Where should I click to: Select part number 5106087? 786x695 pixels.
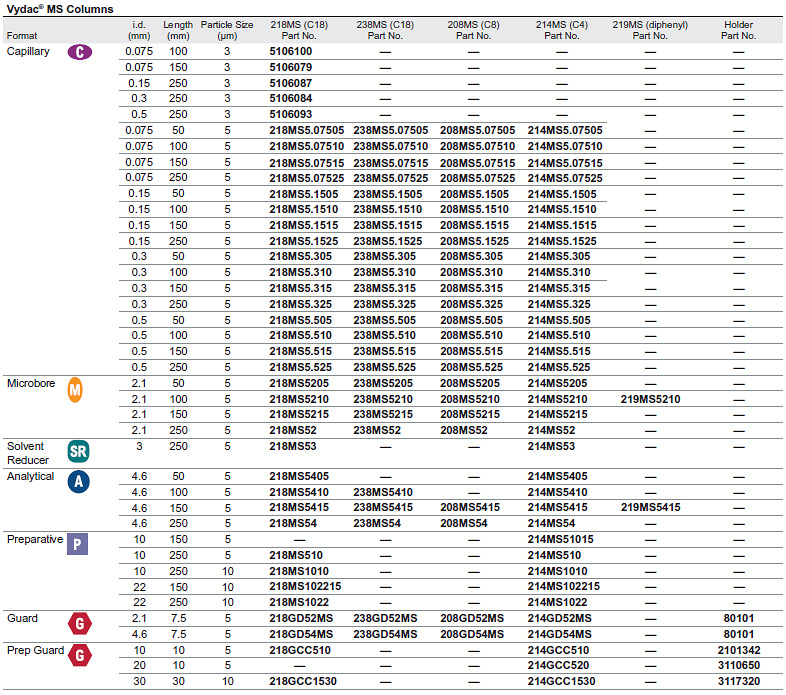click(x=291, y=83)
